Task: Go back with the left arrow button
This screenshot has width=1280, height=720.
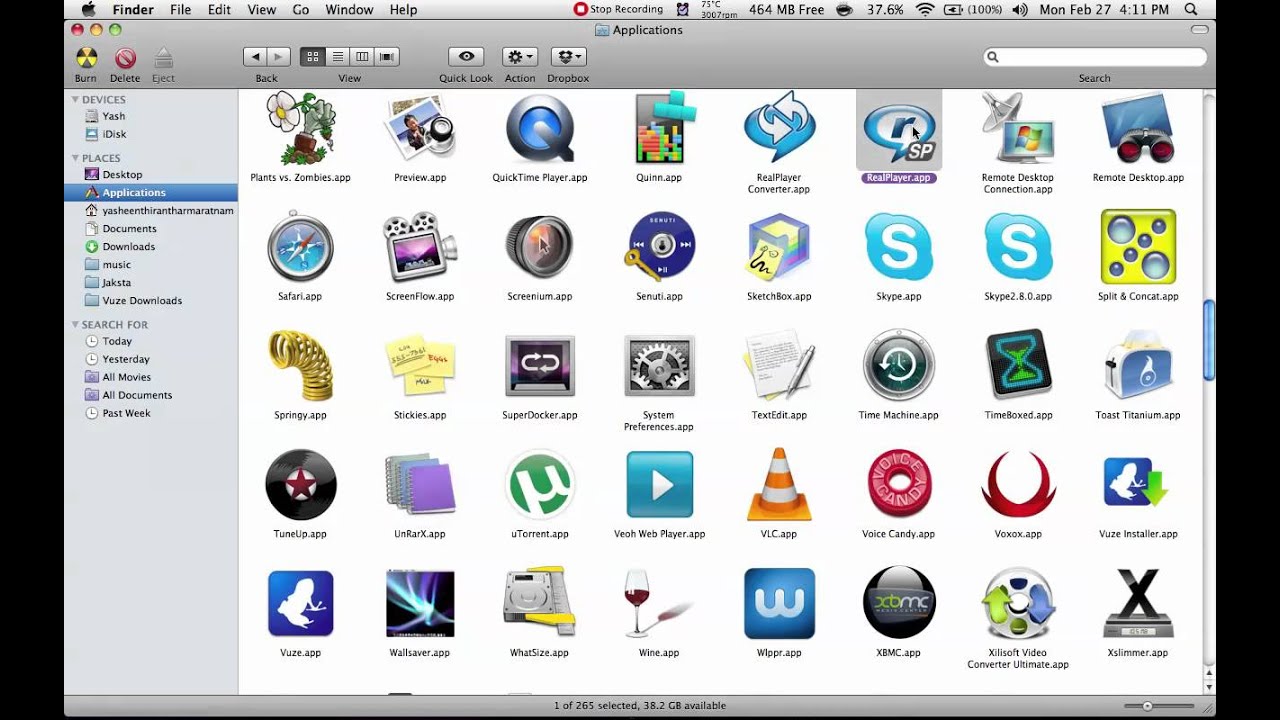Action: 255,57
